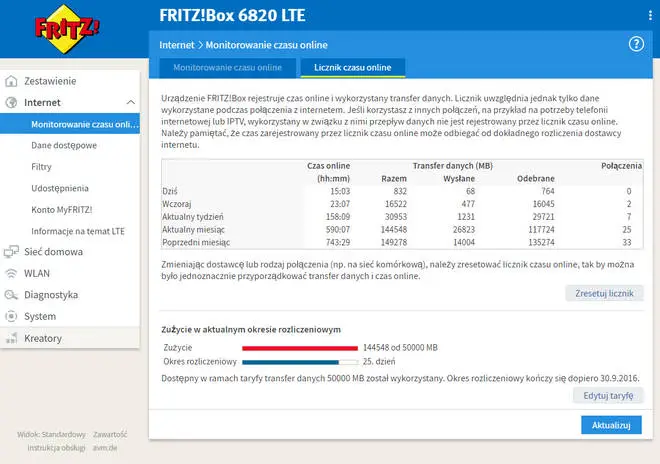Click the Połączenia column header
This screenshot has width=660, height=464.
pyautogui.click(x=621, y=165)
